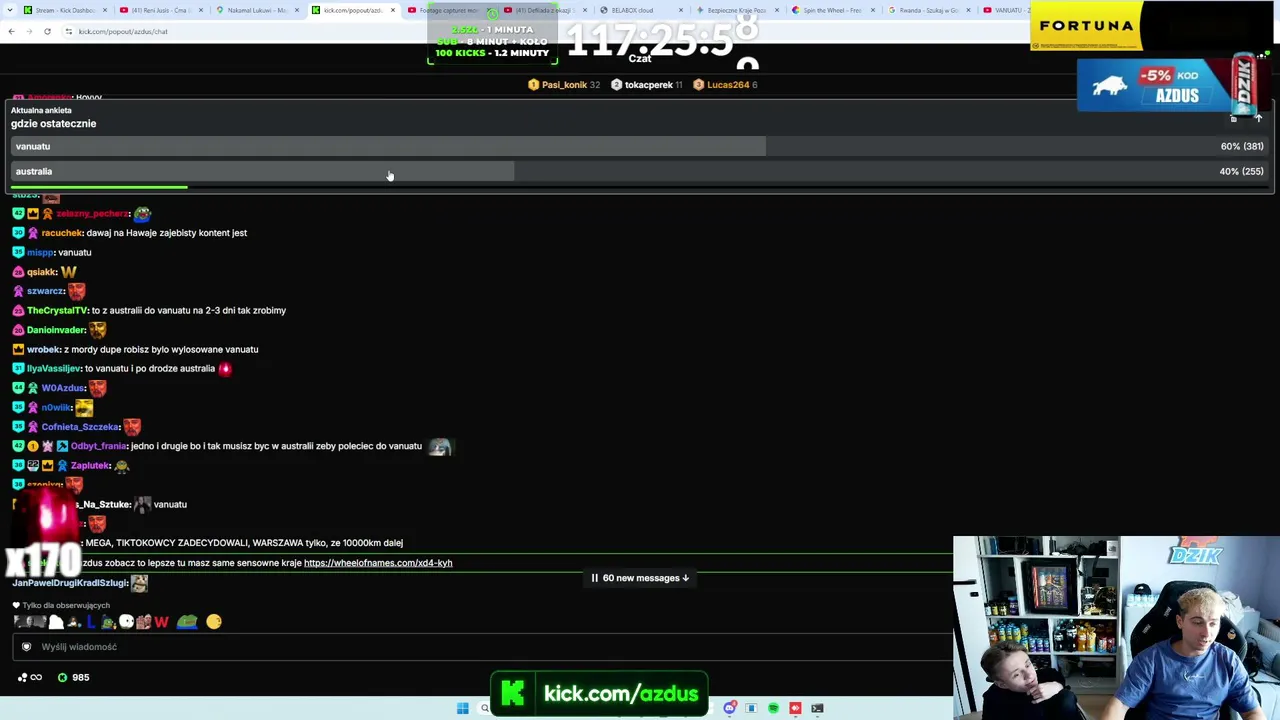The image size is (1280, 720).
Task: Click TheCrystalTV username in chat
Action: pyautogui.click(x=58, y=311)
